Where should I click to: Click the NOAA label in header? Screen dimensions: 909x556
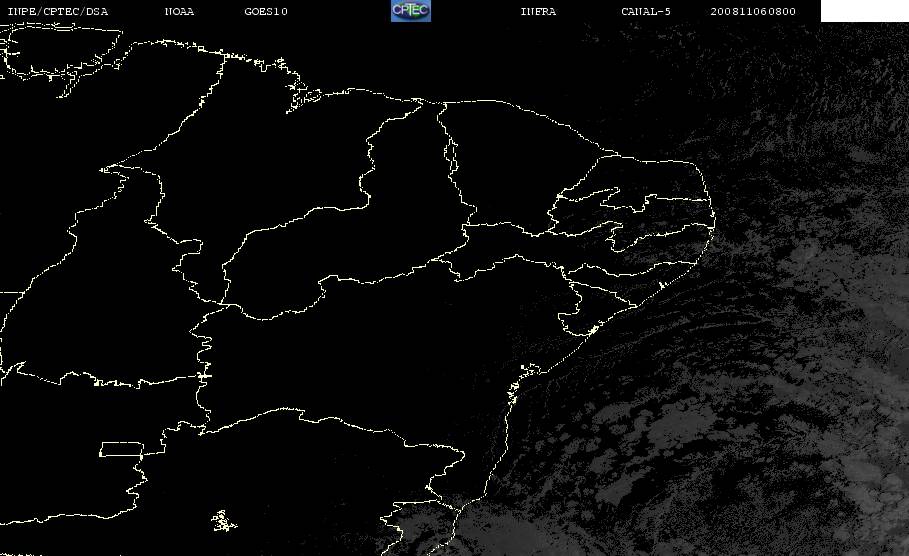pos(179,12)
